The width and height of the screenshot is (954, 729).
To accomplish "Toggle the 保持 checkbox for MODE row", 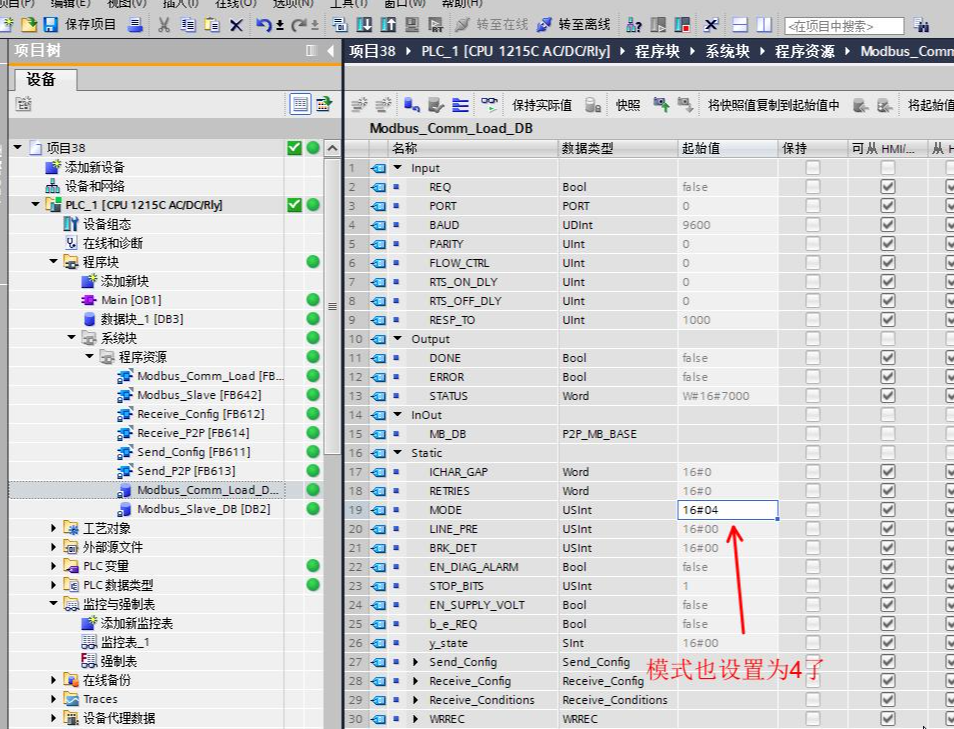I will coord(813,510).
